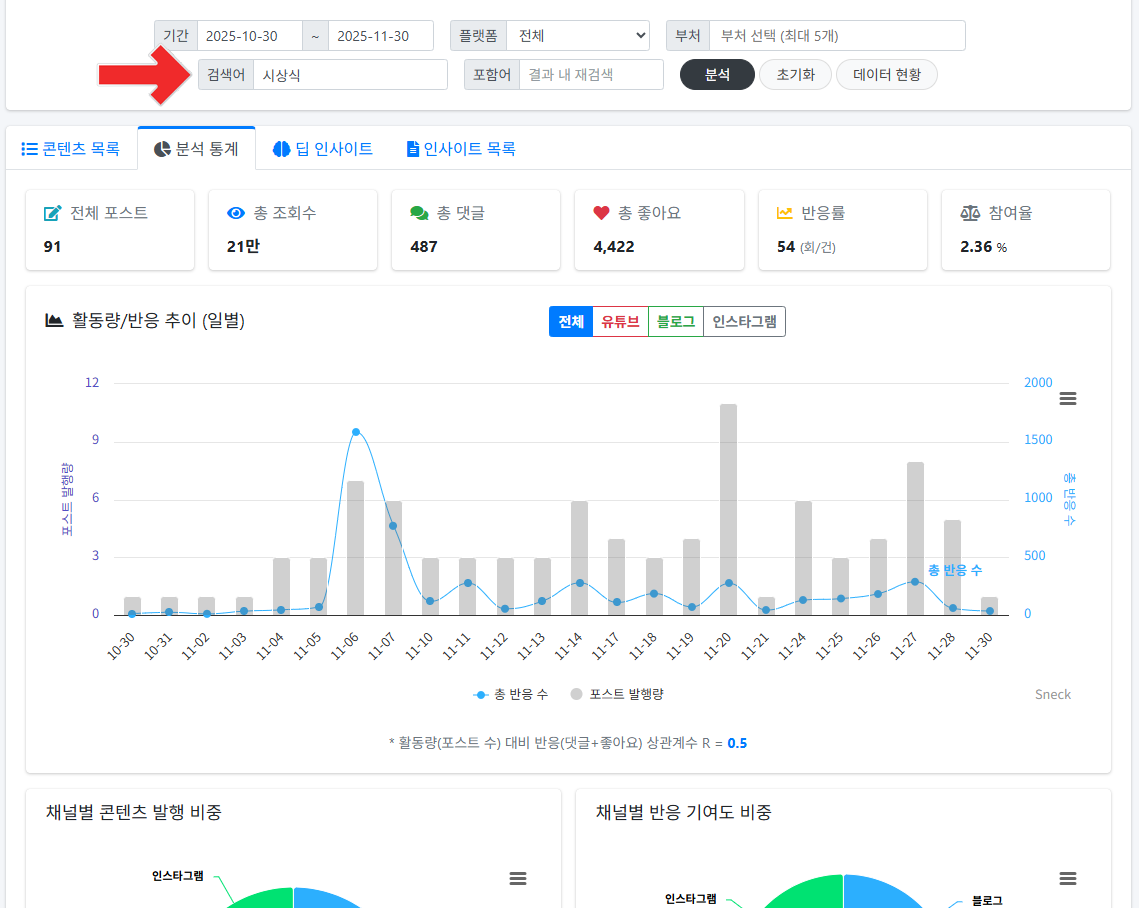Viewport: 1139px width, 908px height.
Task: Switch to the 딥 인사이트 tab
Action: [320, 147]
